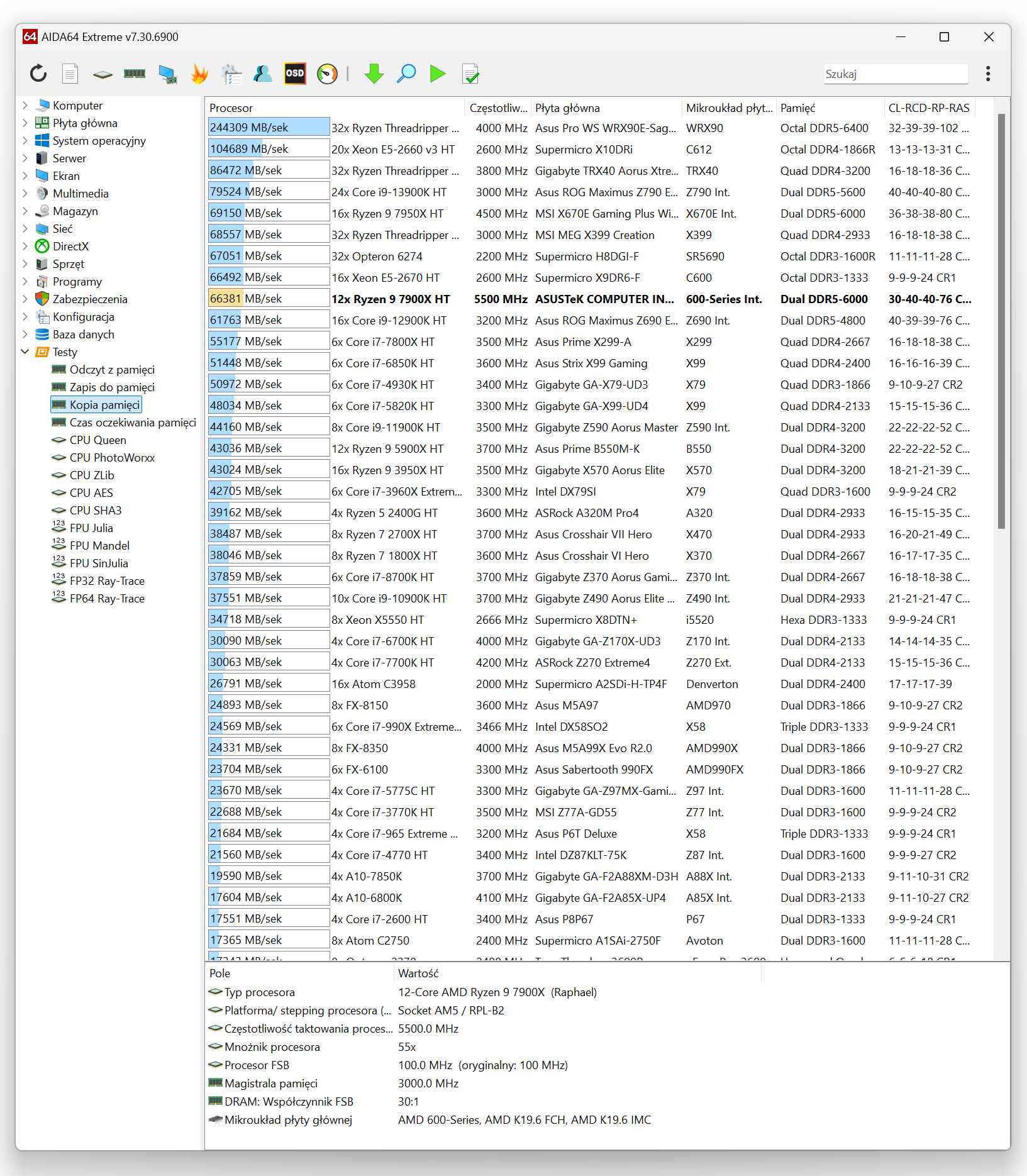Select Odczyt z pamięci test

(x=112, y=370)
